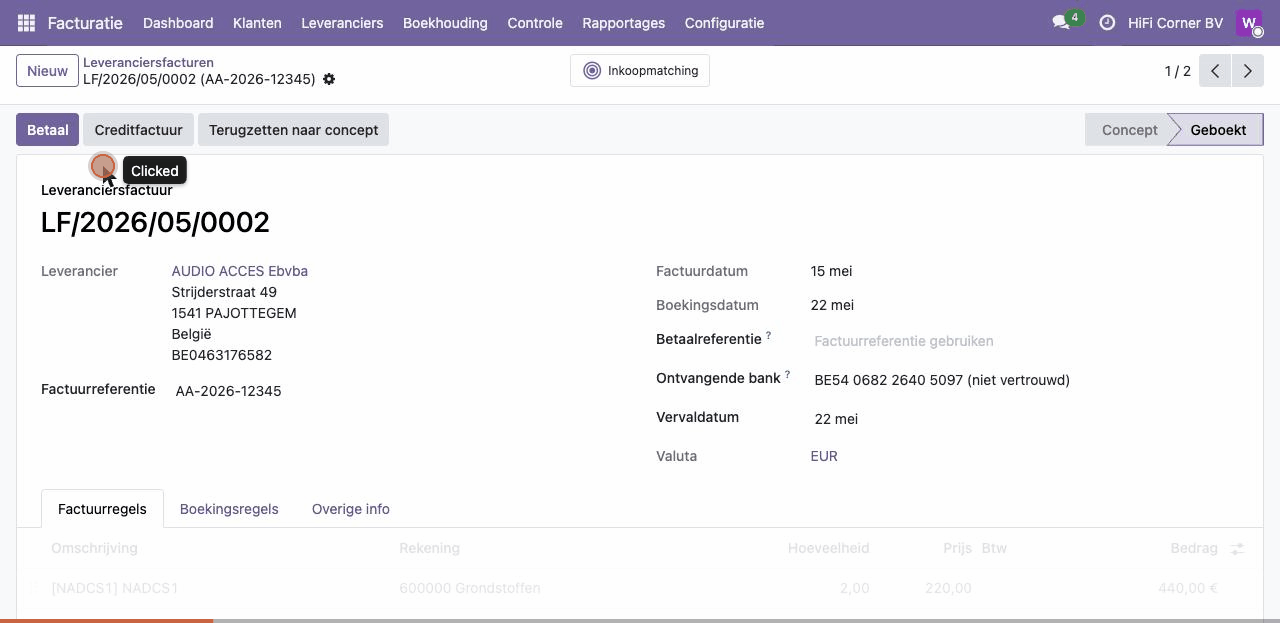Image resolution: width=1280 pixels, height=623 pixels.
Task: Go to next record arrow
Action: click(x=1247, y=71)
